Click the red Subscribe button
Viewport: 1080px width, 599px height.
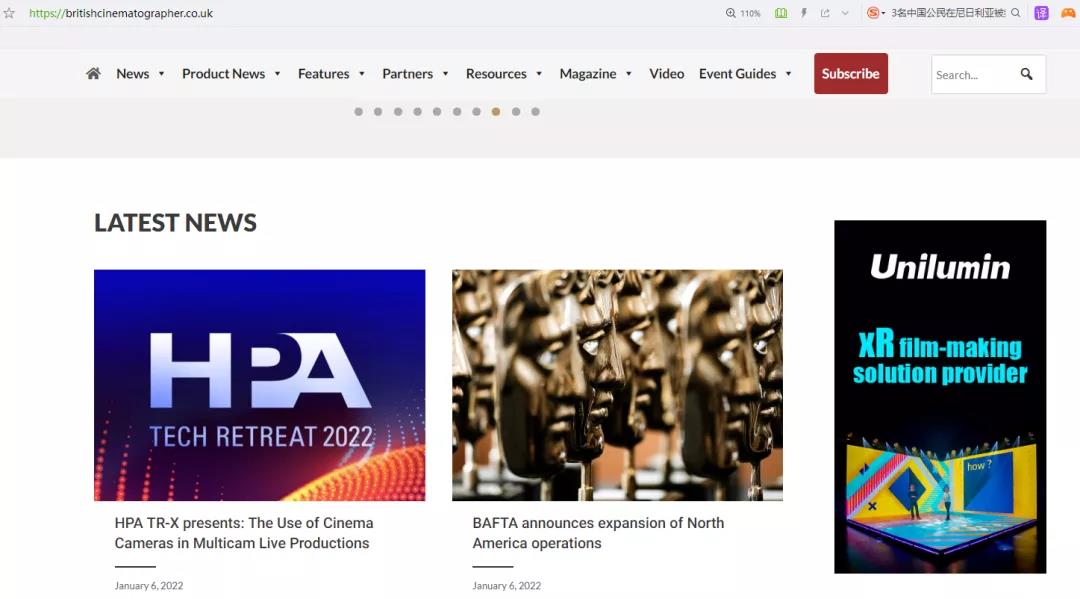click(x=850, y=74)
